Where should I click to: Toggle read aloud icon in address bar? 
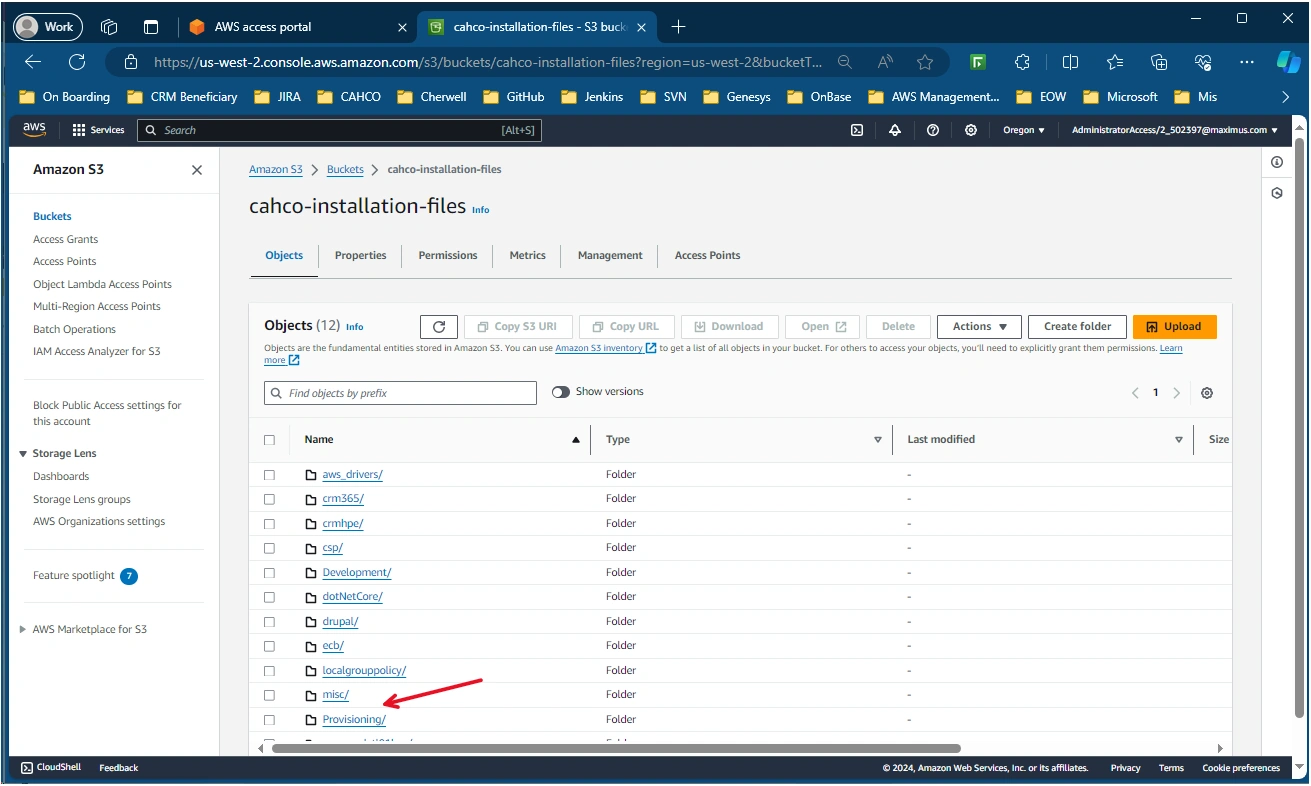tap(885, 62)
